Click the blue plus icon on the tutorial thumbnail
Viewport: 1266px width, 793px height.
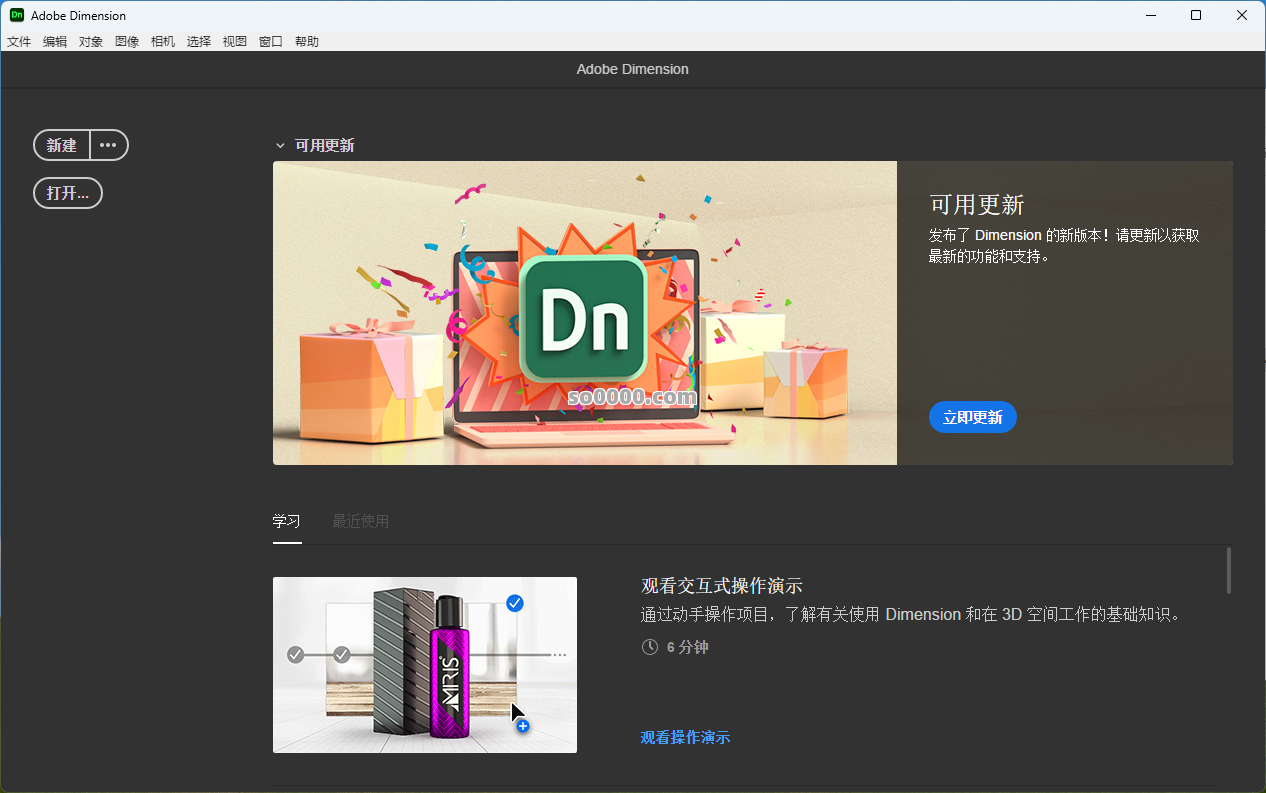(522, 727)
